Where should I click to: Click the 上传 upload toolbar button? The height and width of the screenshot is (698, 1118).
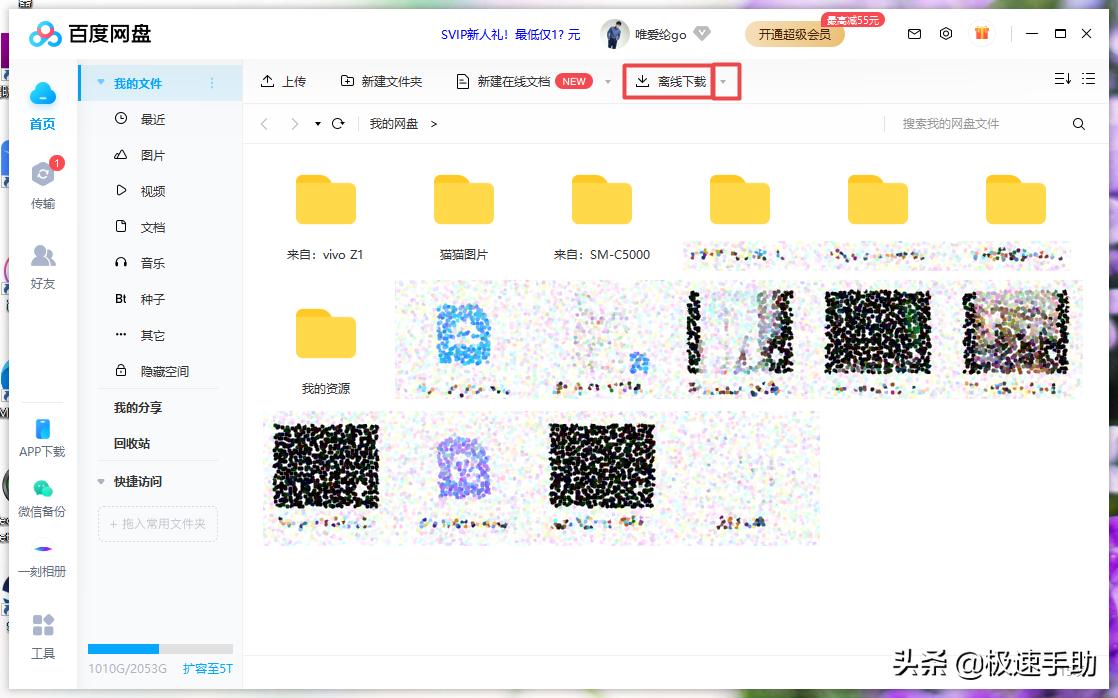(285, 81)
